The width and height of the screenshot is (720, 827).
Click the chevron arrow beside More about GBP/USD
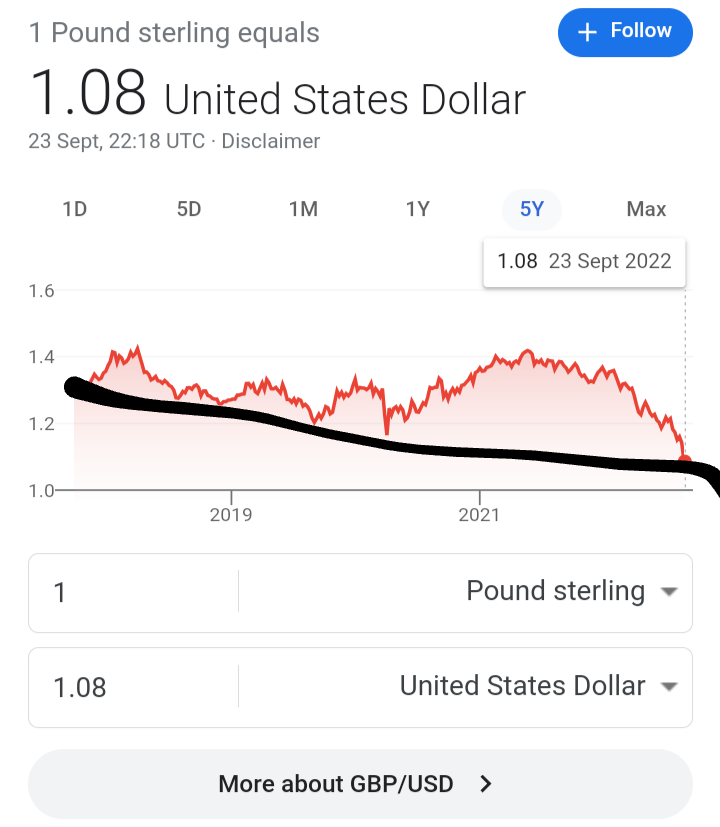486,783
